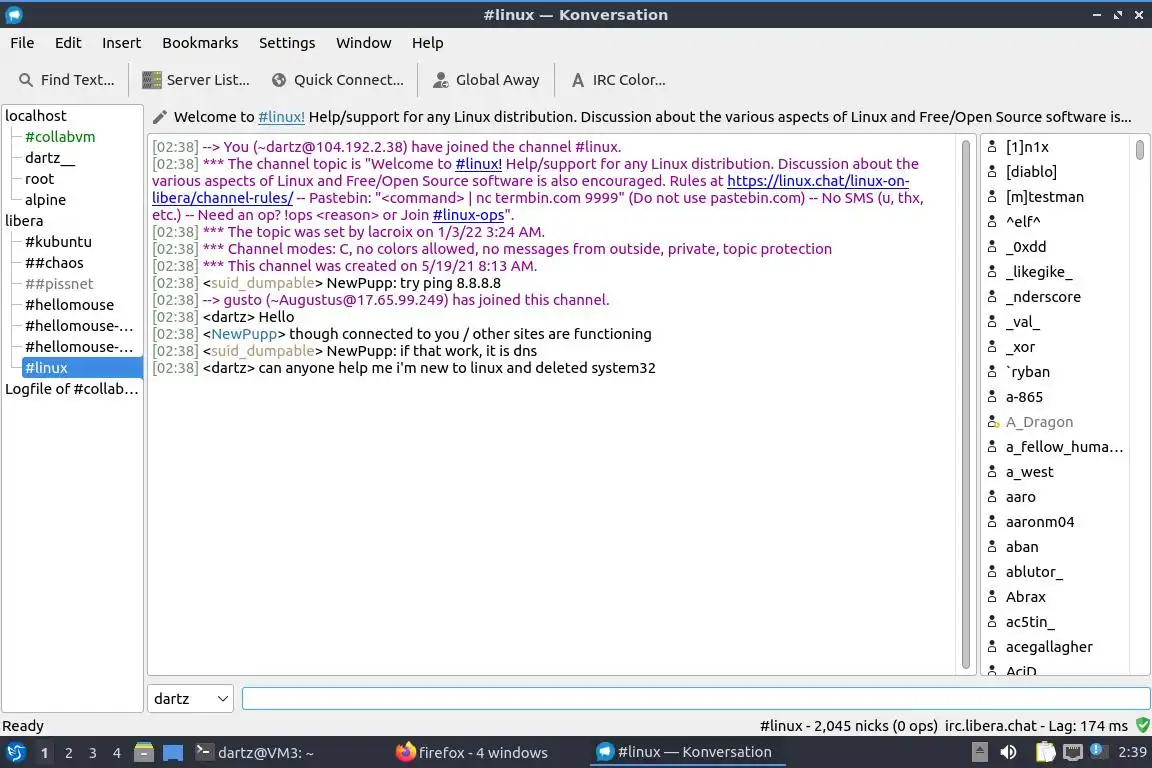Select dartz__ query in localhost
Viewport: 1152px width, 768px height.
click(x=50, y=158)
